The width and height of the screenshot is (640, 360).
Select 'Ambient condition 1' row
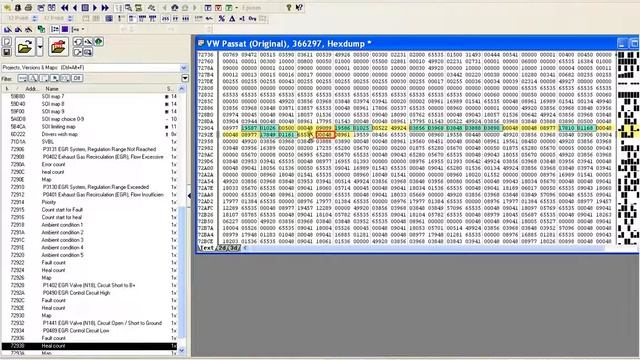coord(89,225)
